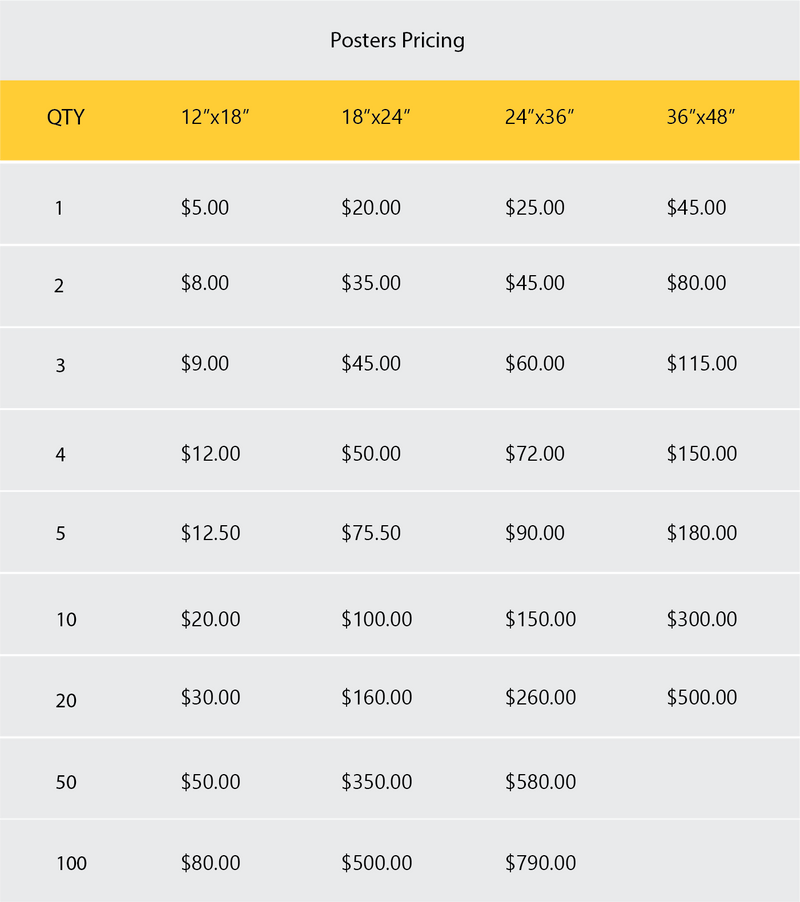Select the $72.00 price

pos(535,454)
